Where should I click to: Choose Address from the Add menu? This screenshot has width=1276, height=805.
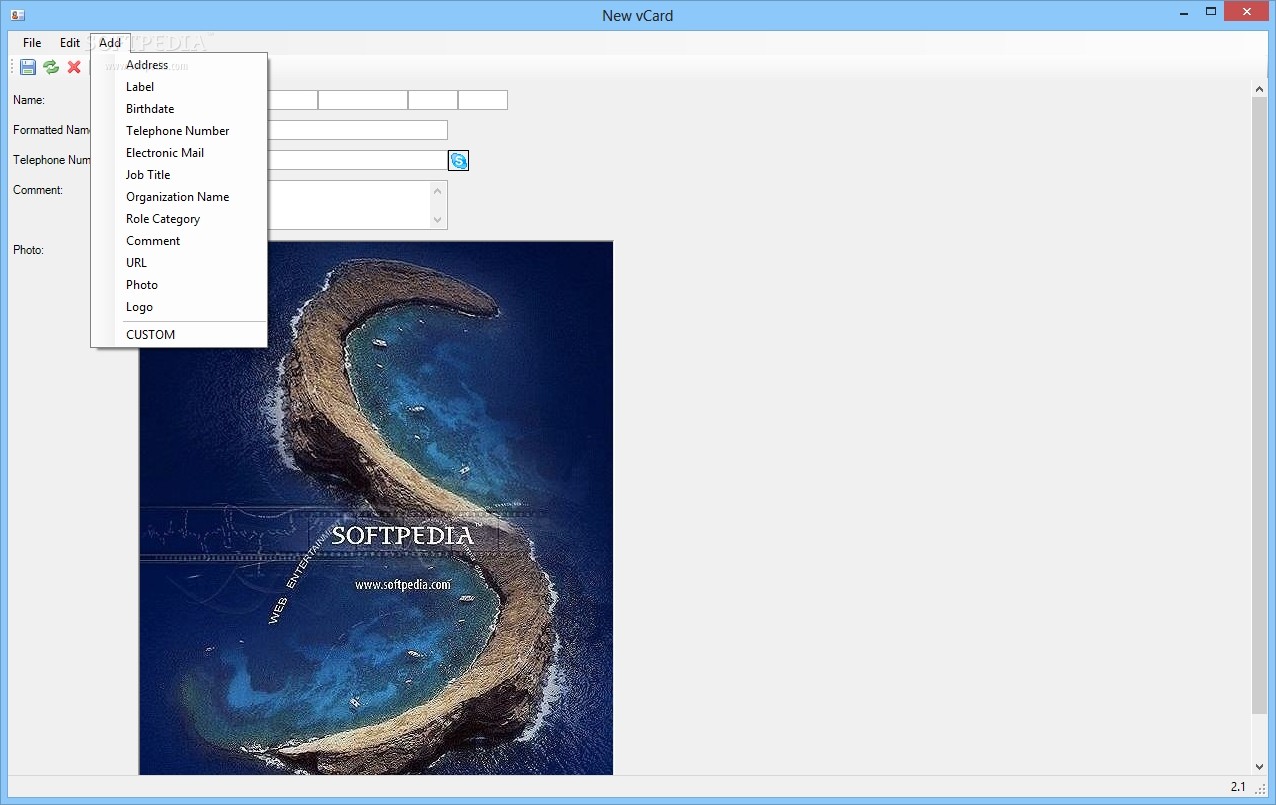pos(179,65)
